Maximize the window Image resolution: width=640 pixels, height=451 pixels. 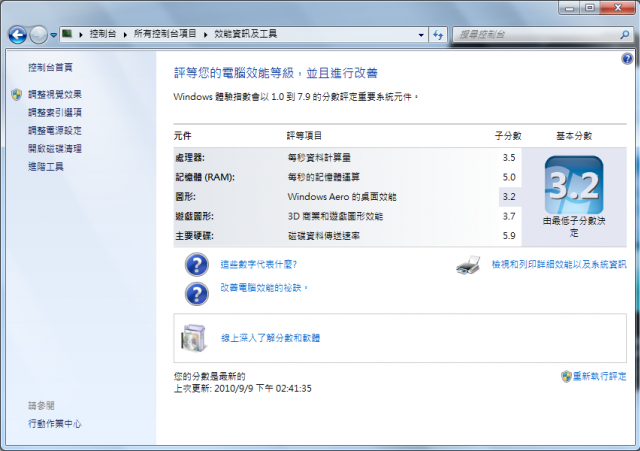tap(590, 8)
